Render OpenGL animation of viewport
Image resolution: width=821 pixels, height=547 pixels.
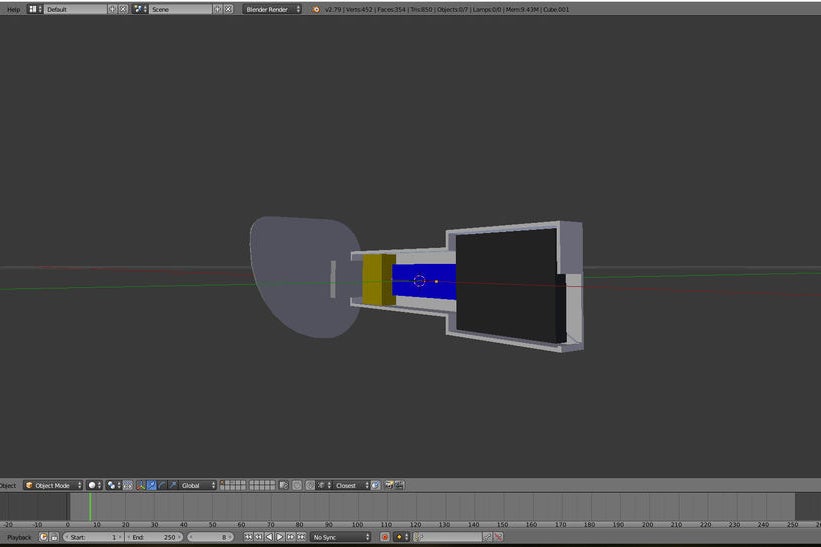click(x=399, y=485)
